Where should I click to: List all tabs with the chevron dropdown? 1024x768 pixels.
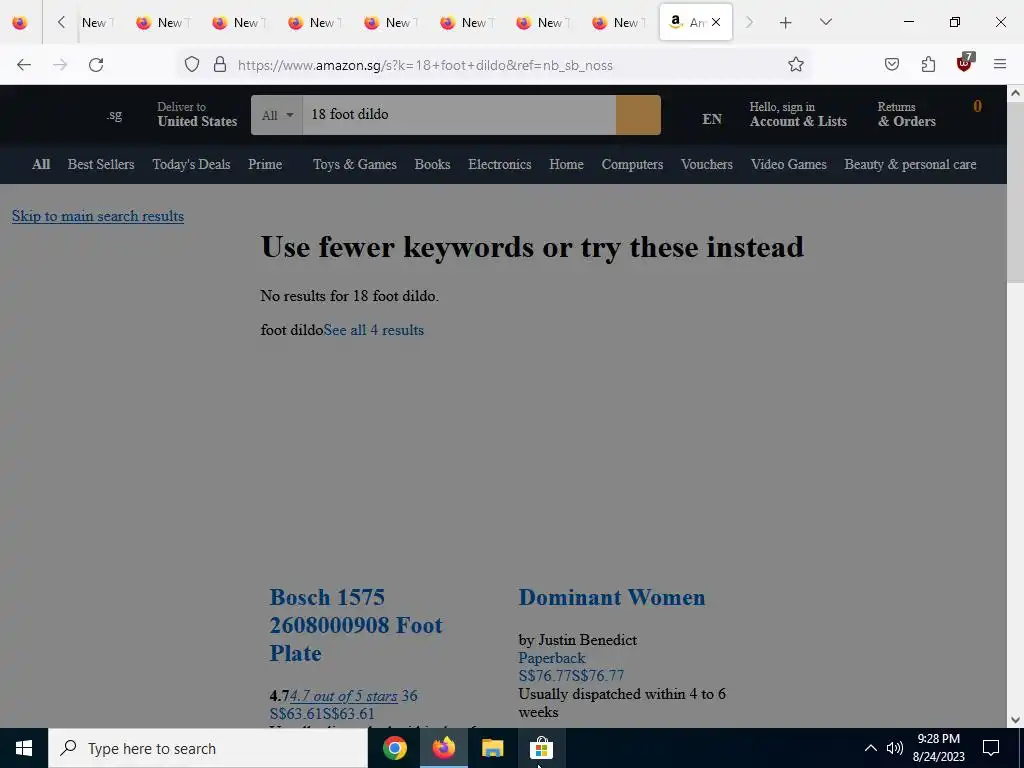click(825, 22)
